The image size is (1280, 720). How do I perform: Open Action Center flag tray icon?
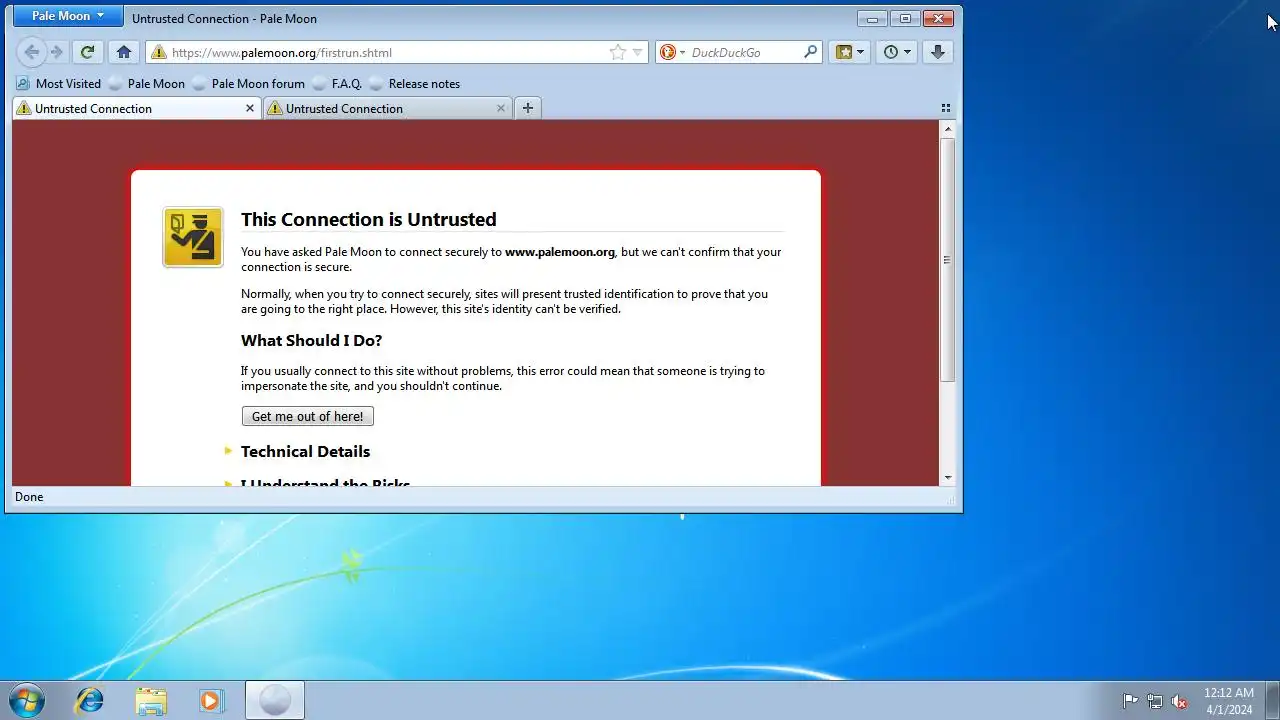[x=1130, y=701]
